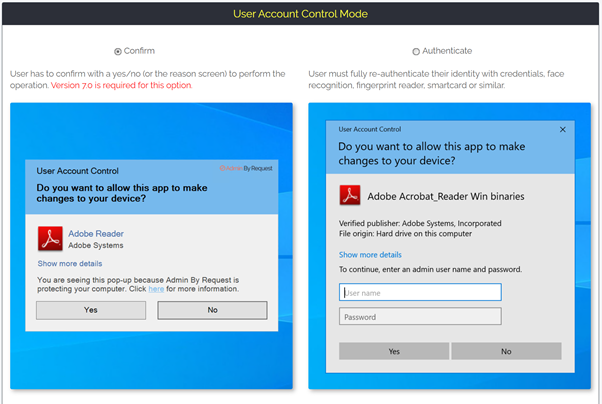Click the 'Verified publisher: Adobe Systems, Incorporated' line

(x=420, y=223)
